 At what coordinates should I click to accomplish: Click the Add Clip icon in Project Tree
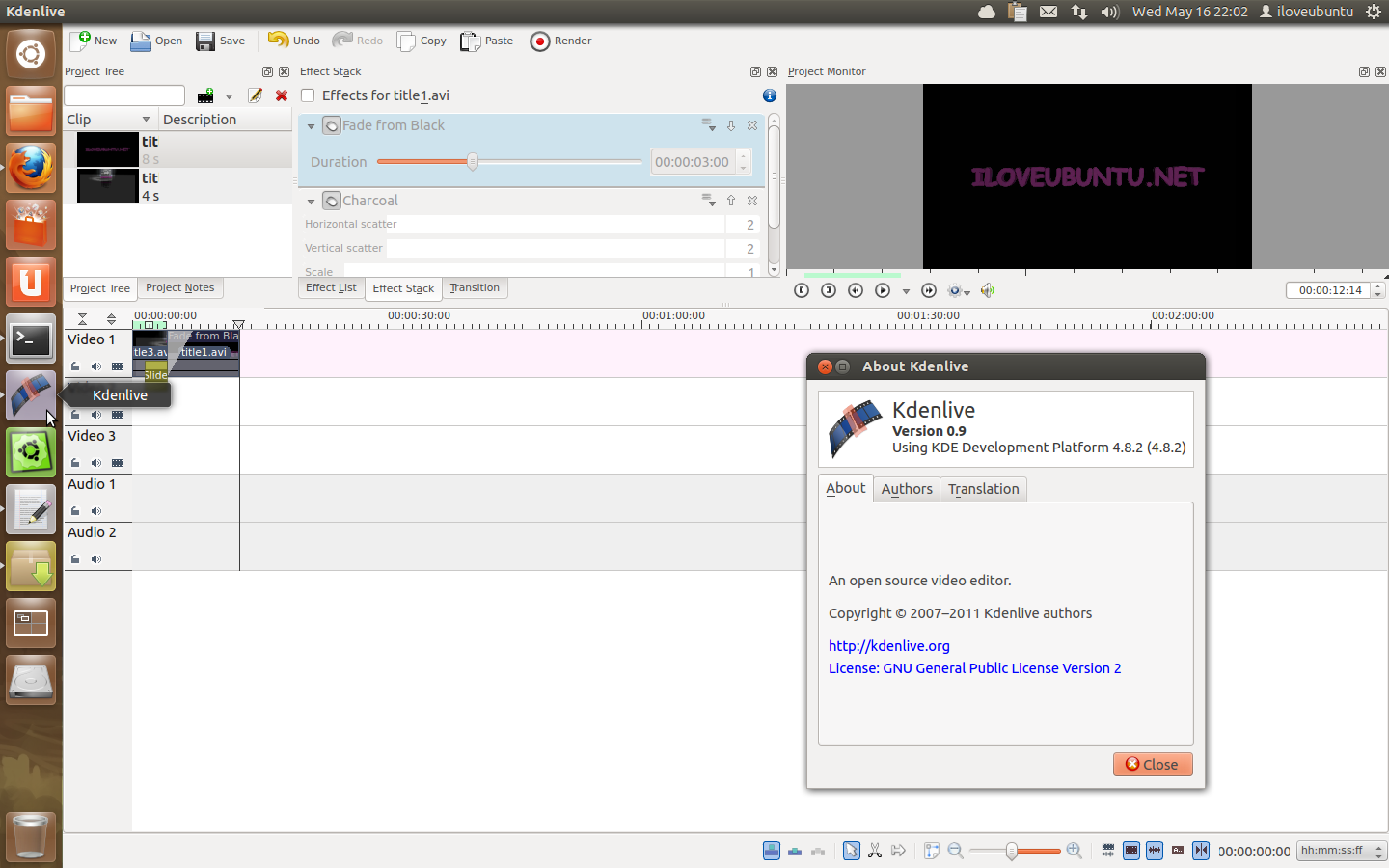205,95
